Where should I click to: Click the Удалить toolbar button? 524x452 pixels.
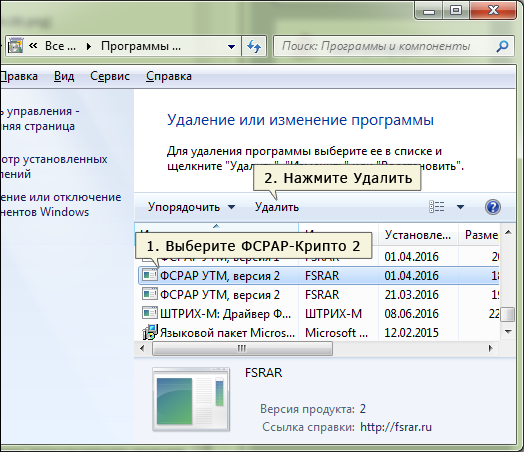coord(277,207)
